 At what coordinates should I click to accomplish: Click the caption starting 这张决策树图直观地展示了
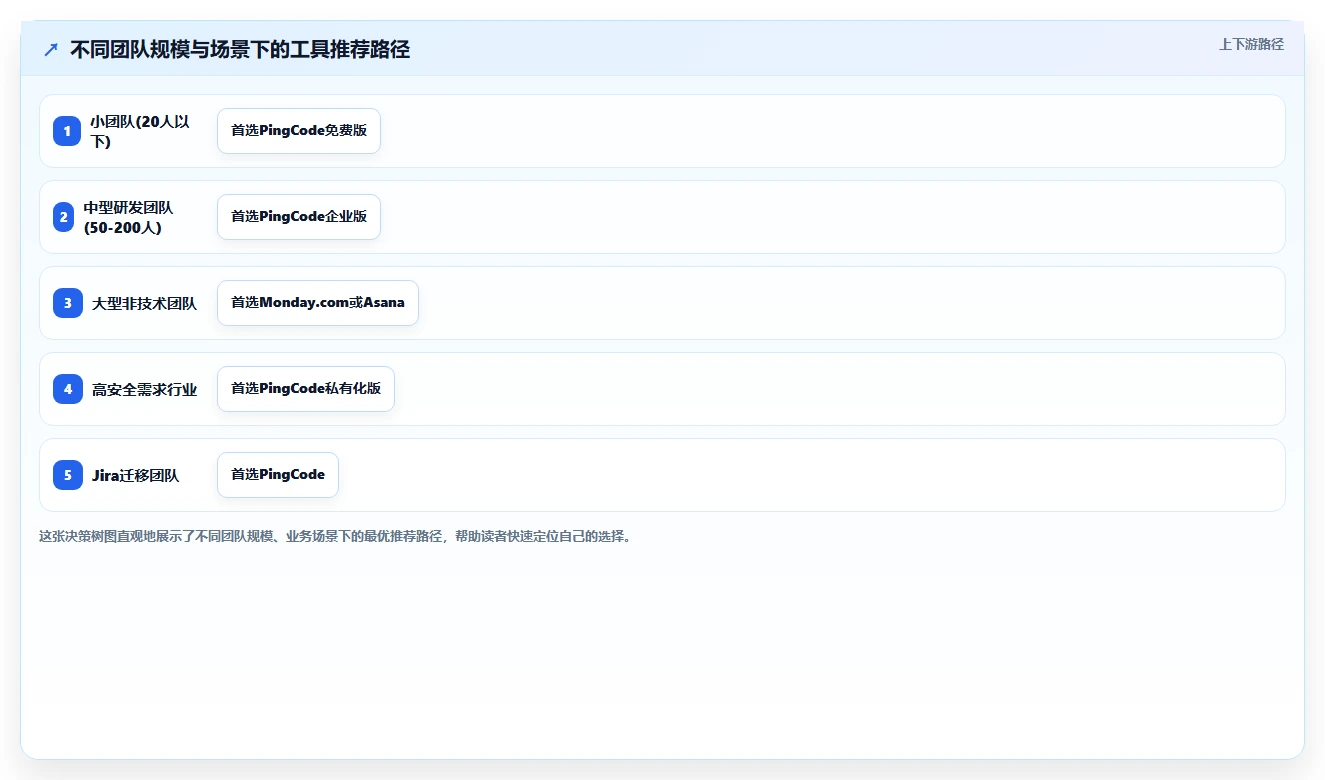[335, 536]
